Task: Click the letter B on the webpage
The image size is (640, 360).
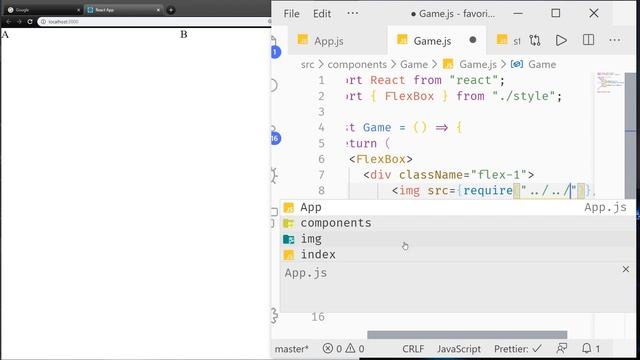Action: (x=184, y=34)
